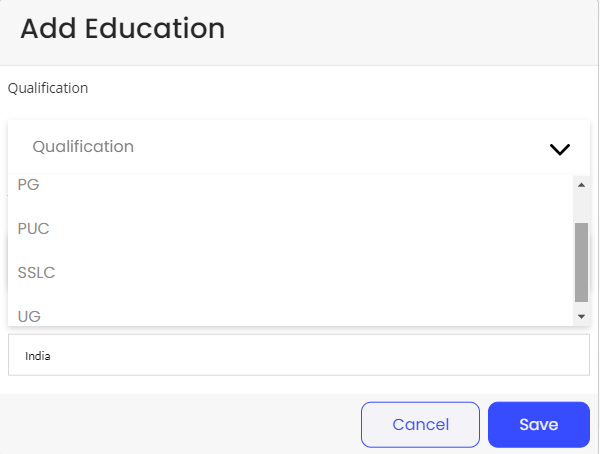Click the scroll-up arrow of the options list

pos(581,184)
